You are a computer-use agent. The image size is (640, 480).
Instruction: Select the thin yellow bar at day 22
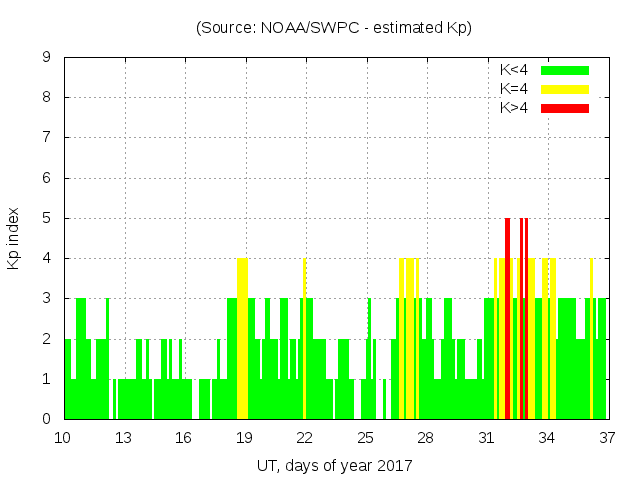tap(304, 338)
